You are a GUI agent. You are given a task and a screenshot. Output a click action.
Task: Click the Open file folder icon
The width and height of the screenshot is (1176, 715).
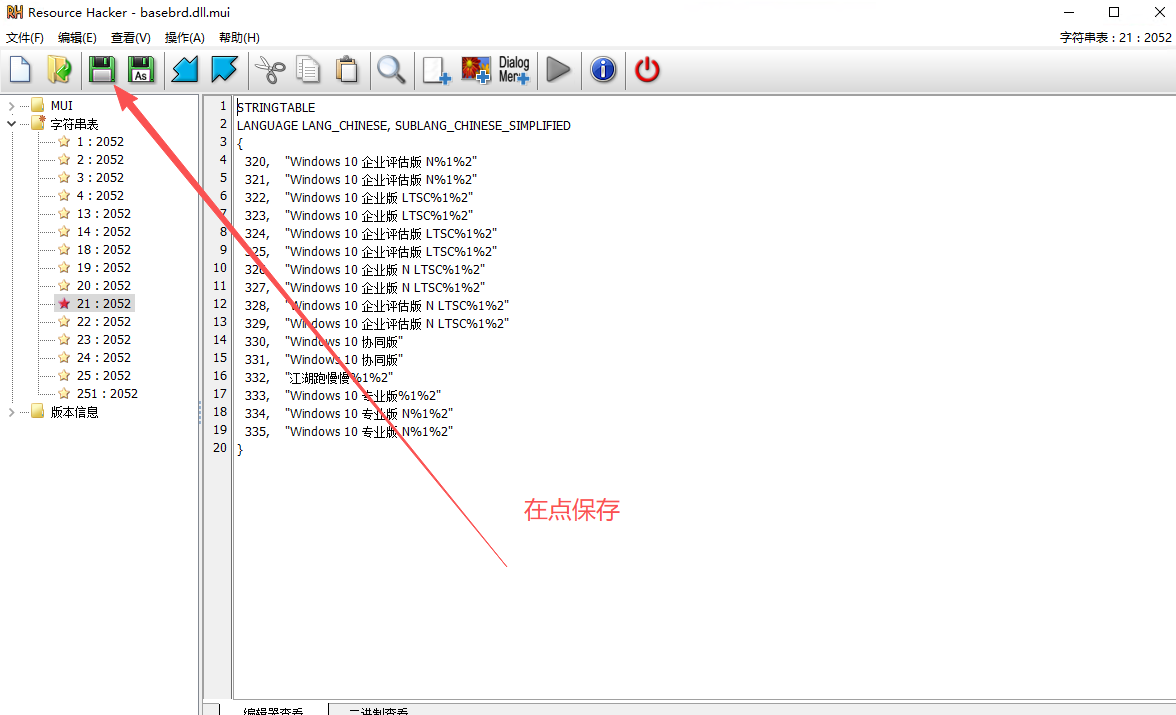(59, 70)
